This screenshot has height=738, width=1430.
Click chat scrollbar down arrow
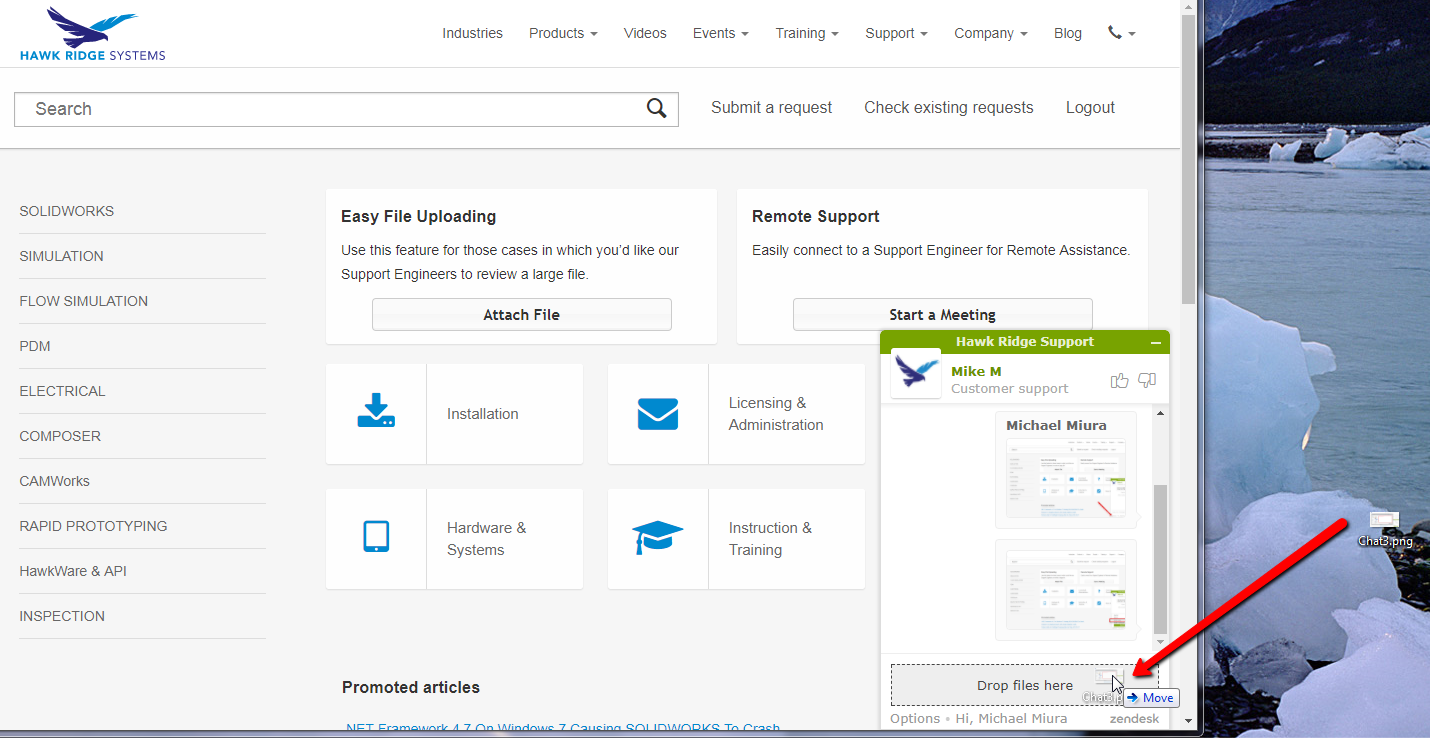coord(1160,642)
